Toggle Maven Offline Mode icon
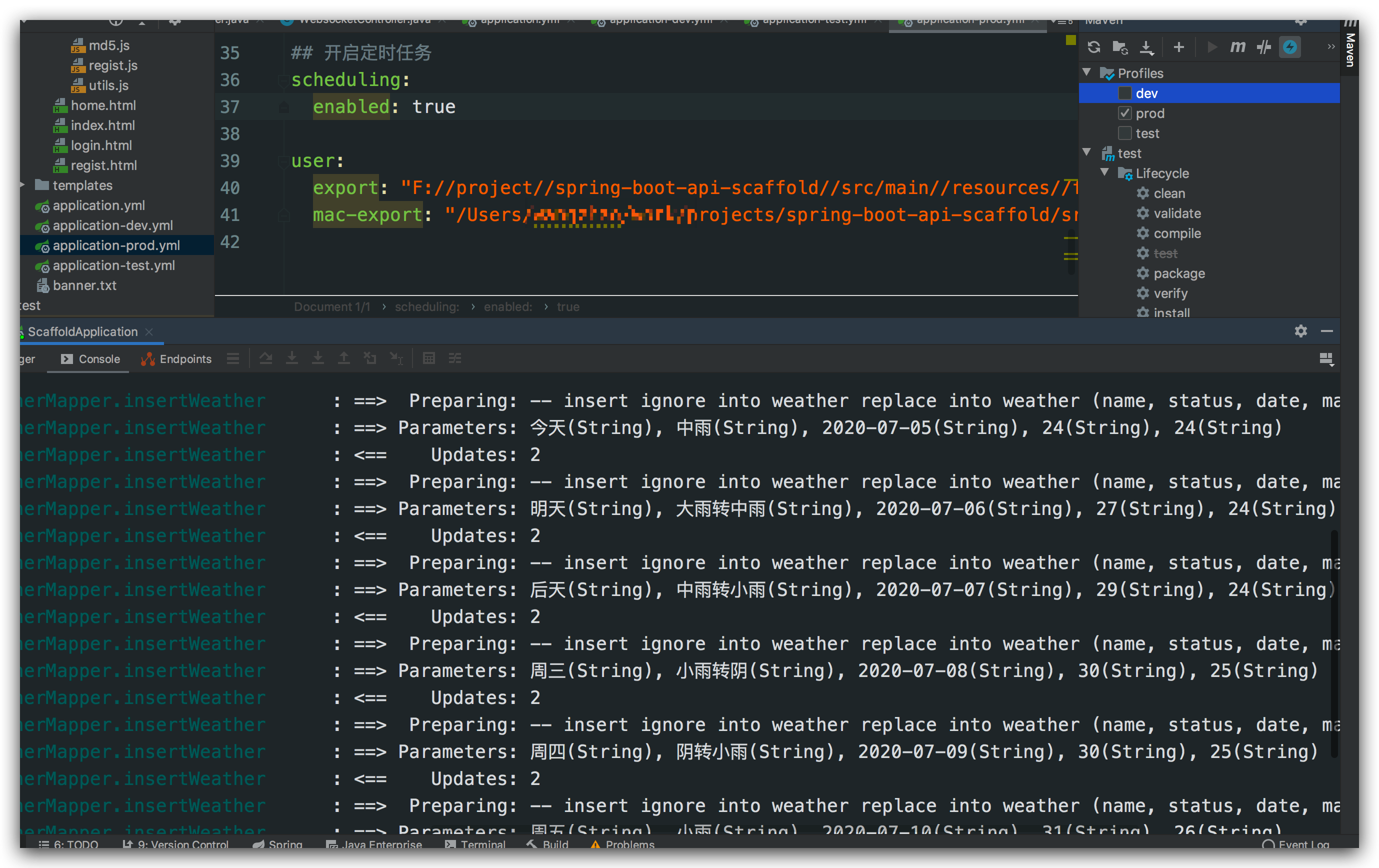The image size is (1379, 868). tap(1264, 47)
